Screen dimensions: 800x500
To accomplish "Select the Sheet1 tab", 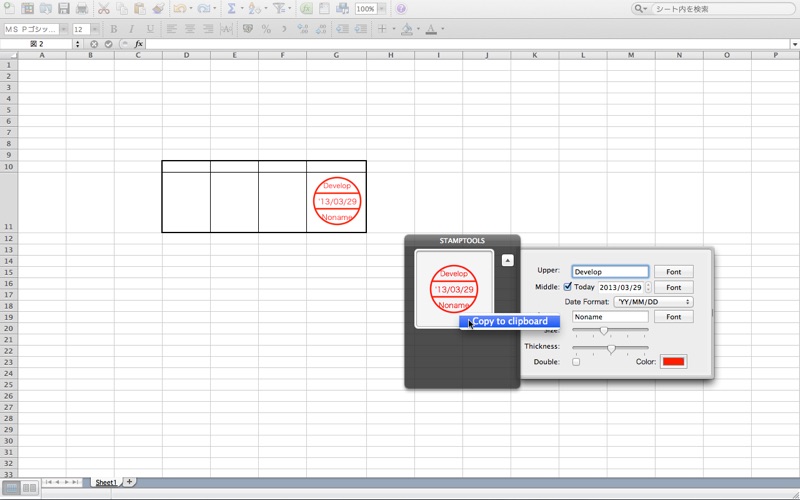I will pos(106,482).
